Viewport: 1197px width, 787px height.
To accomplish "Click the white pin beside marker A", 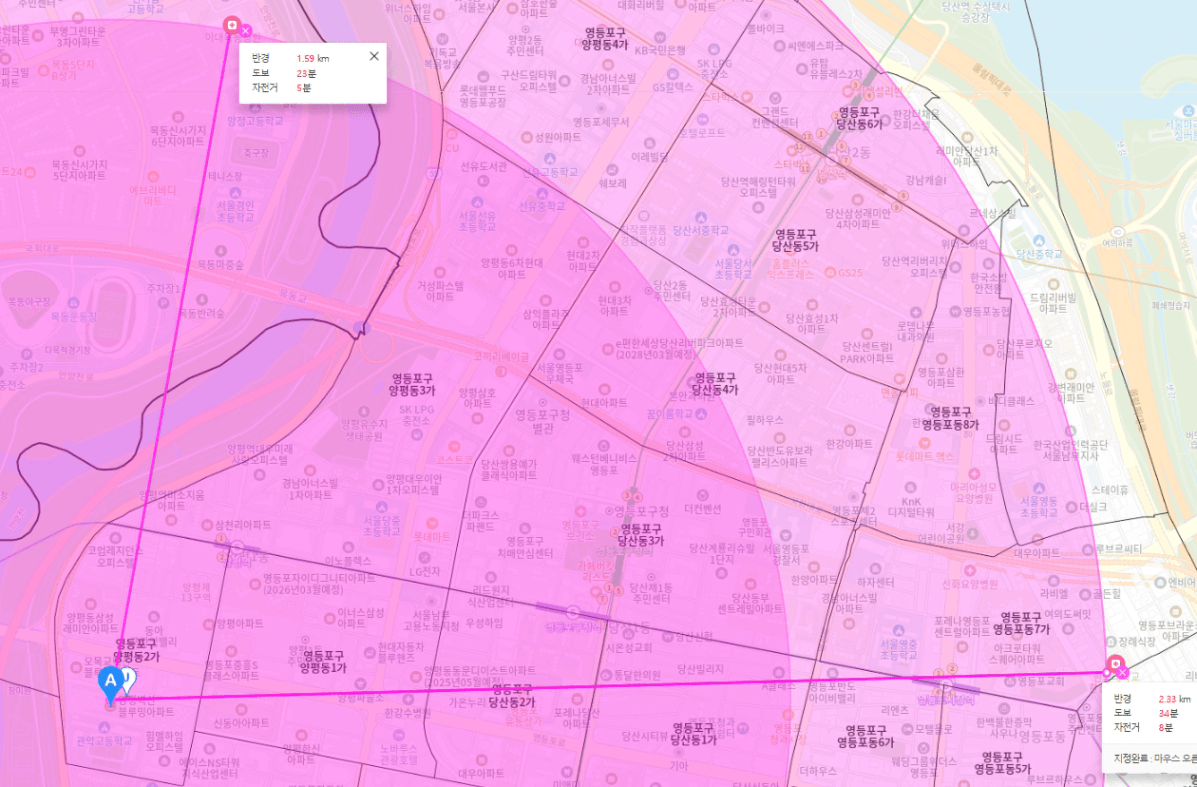I will 128,679.
